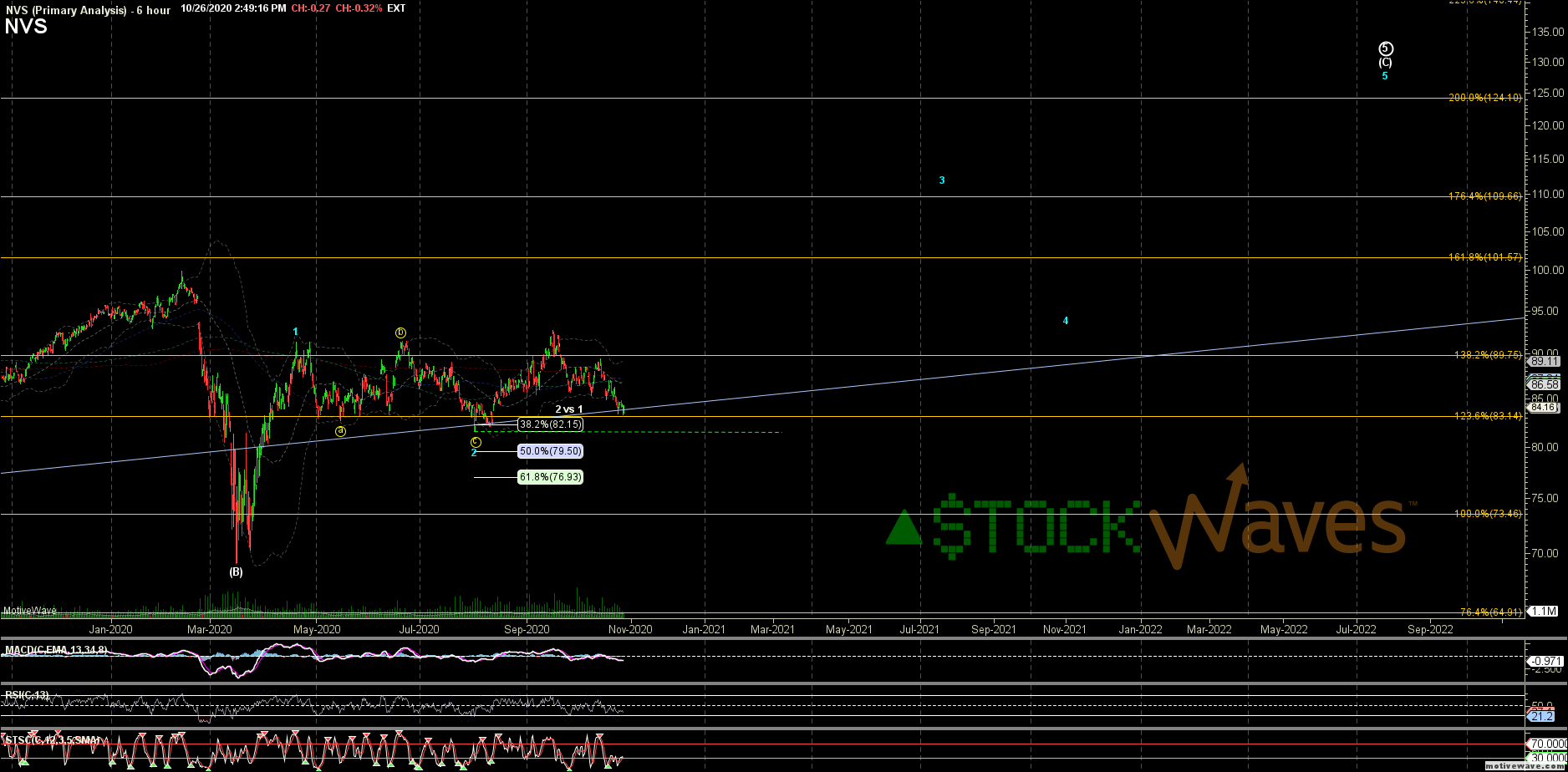Select the circled 5 wave label

pos(1386,48)
